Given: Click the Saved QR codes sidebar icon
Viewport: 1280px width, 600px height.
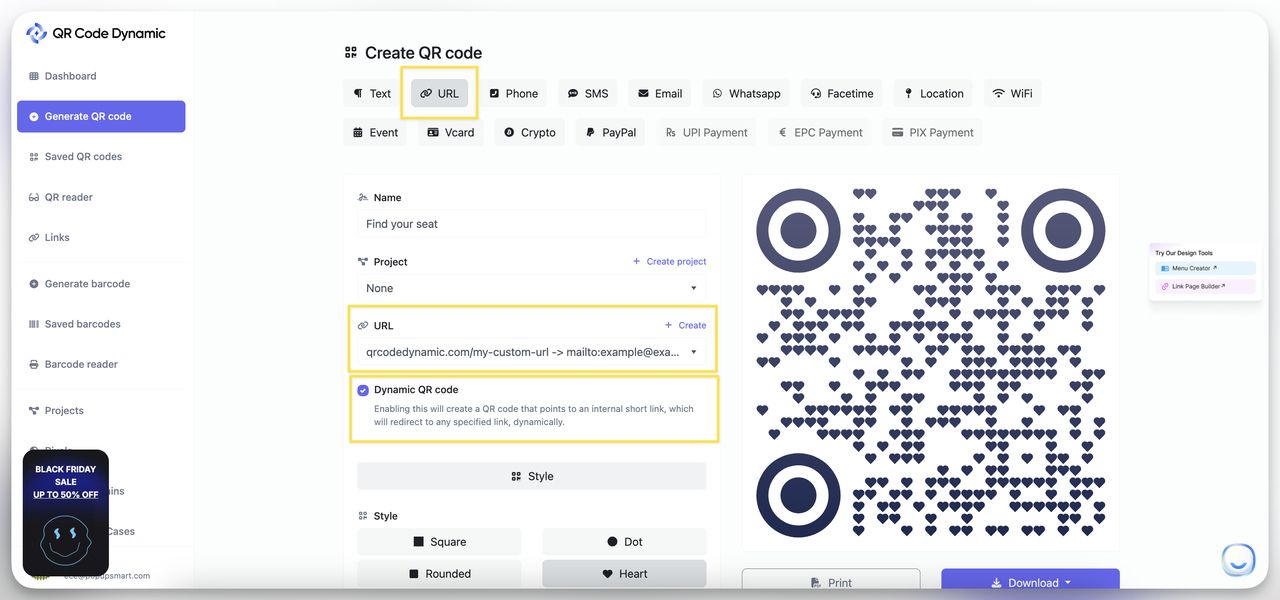Looking at the screenshot, I should click(x=34, y=157).
